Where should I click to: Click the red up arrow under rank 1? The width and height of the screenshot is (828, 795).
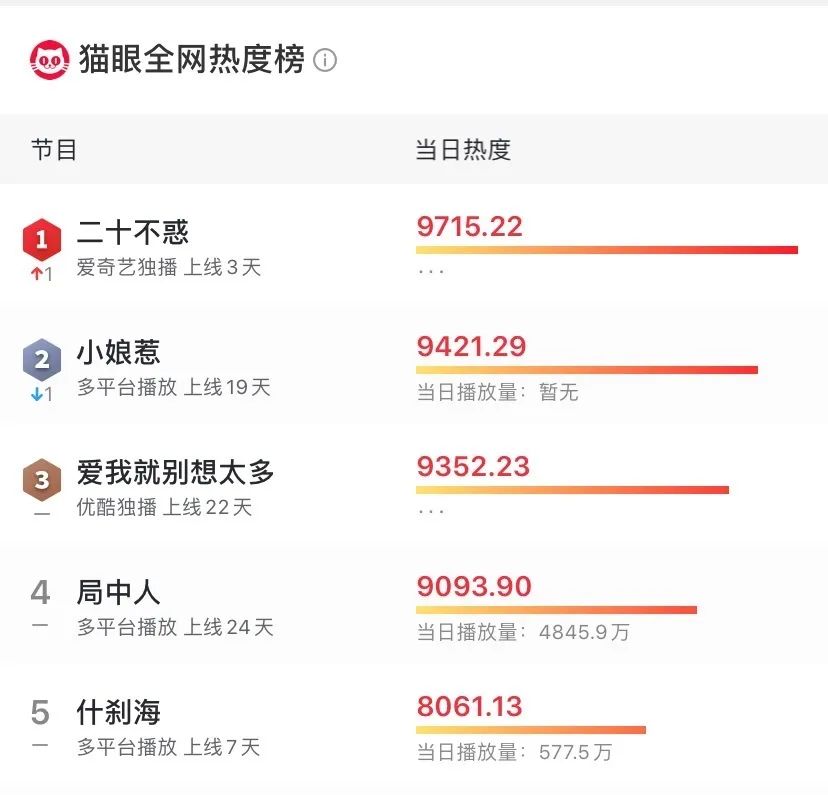click(41, 270)
